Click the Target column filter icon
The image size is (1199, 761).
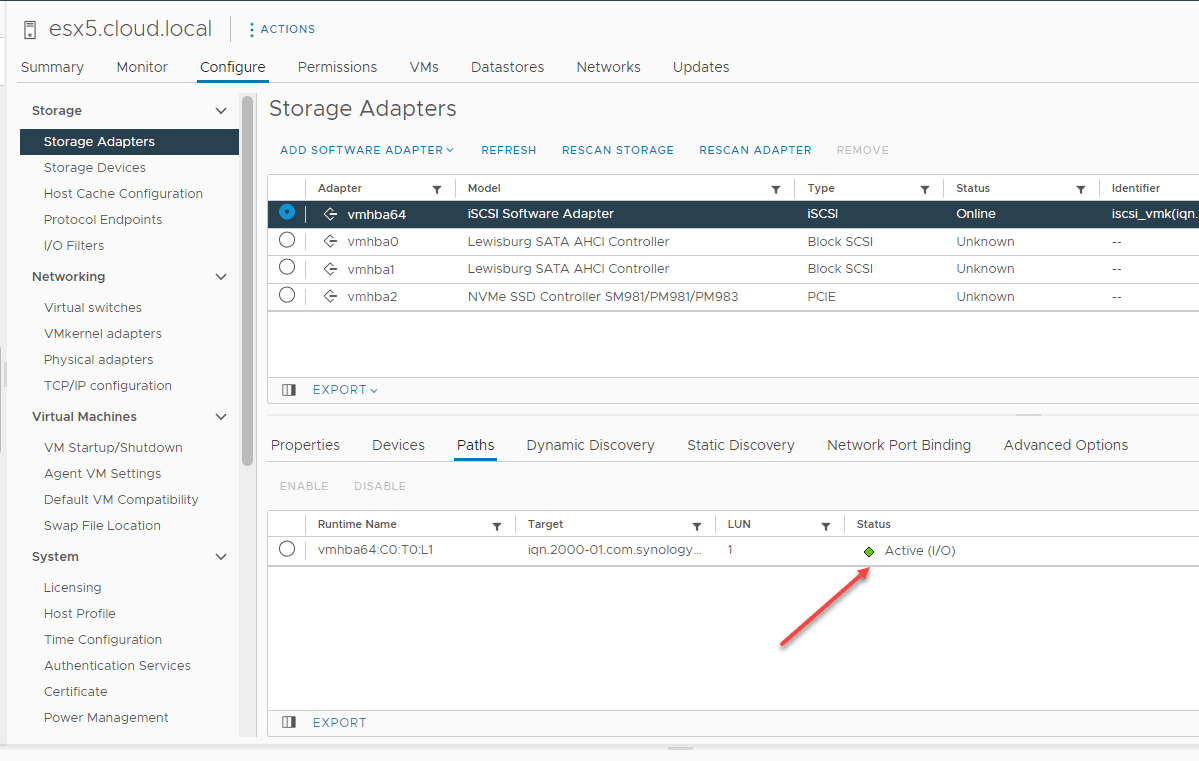pos(697,525)
